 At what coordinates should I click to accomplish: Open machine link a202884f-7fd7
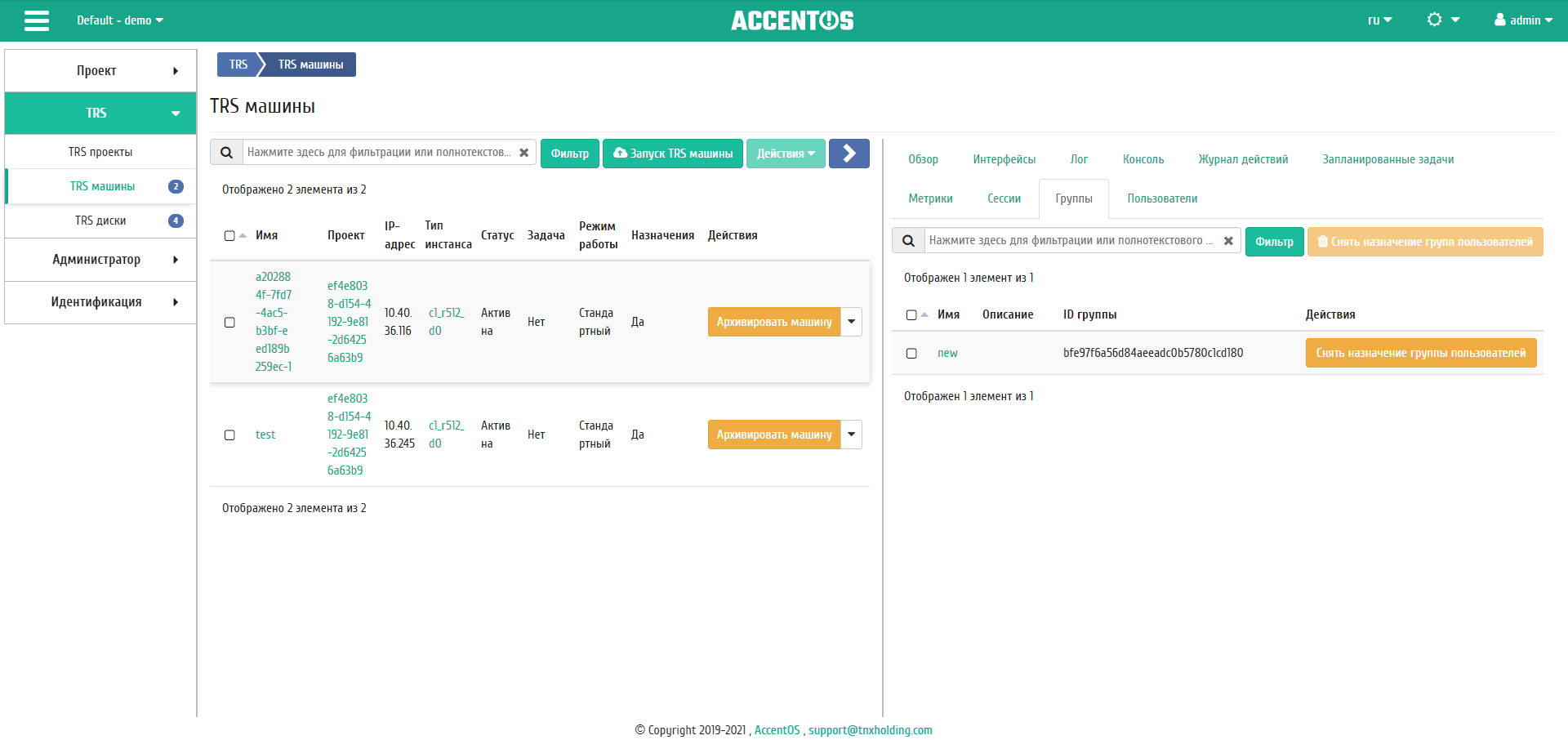click(x=274, y=322)
